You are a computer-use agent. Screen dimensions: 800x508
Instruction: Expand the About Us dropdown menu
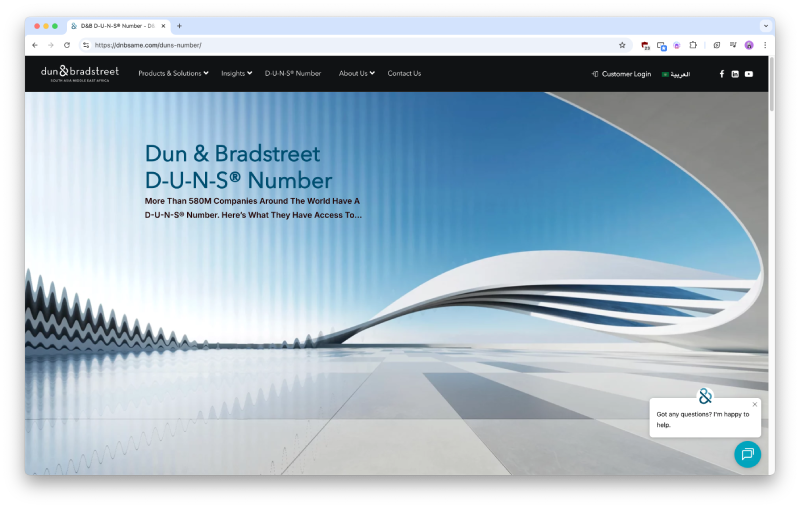click(x=357, y=73)
